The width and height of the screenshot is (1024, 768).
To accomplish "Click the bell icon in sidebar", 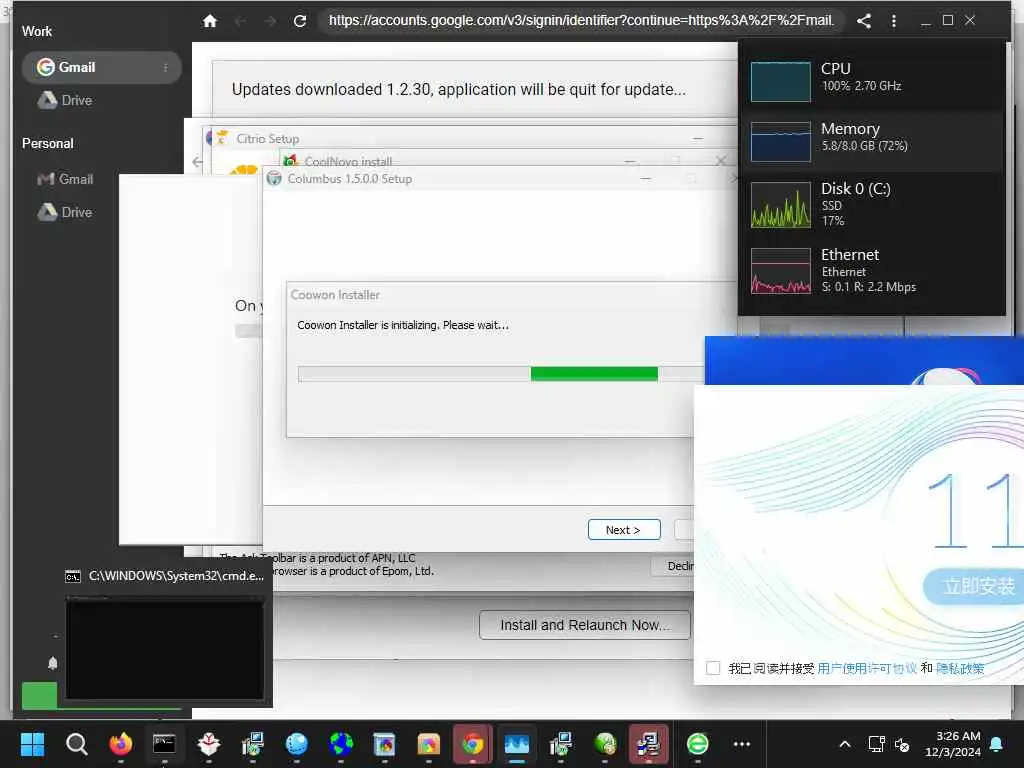I will [53, 664].
